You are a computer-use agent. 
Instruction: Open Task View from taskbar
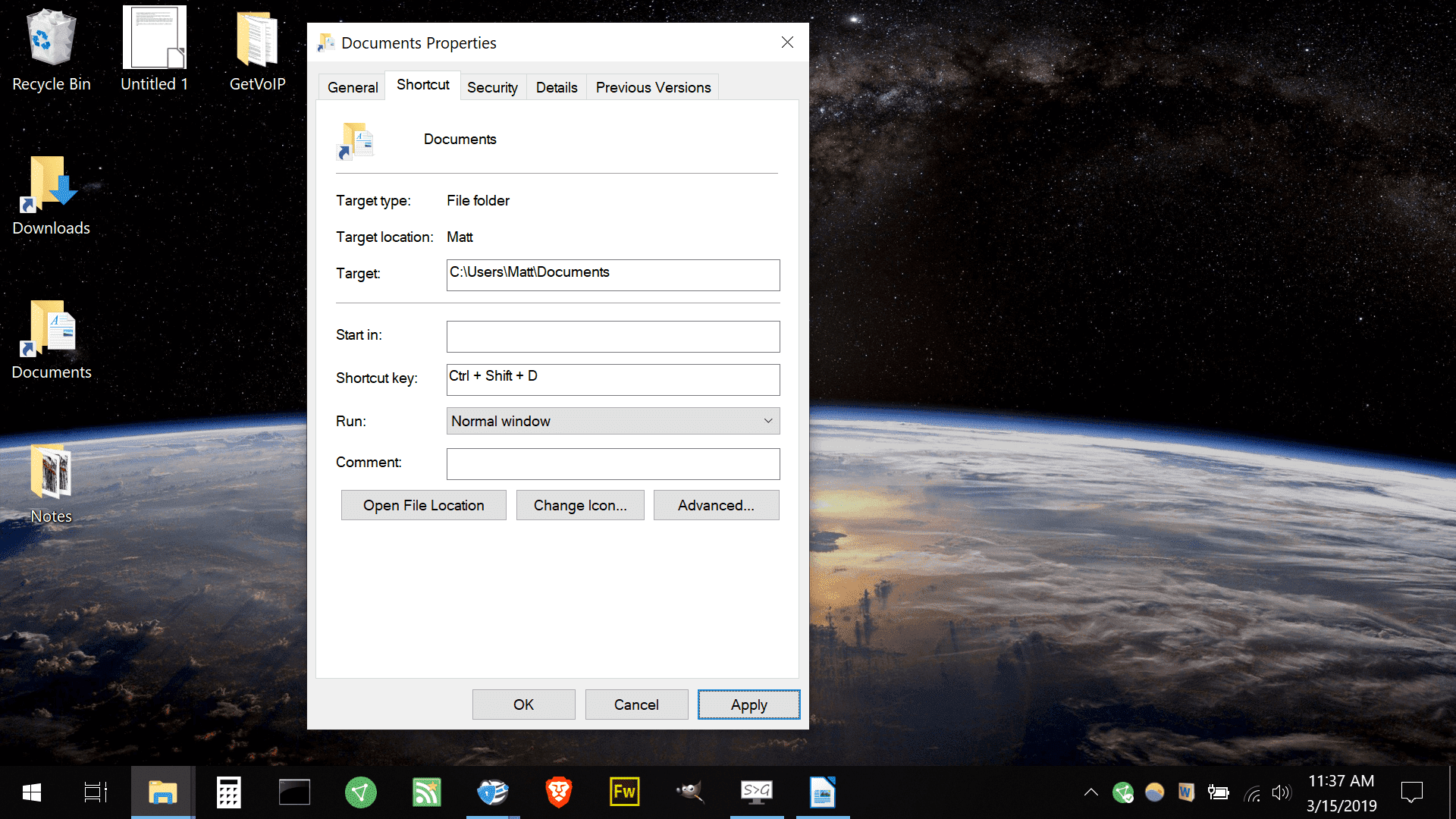[x=96, y=792]
